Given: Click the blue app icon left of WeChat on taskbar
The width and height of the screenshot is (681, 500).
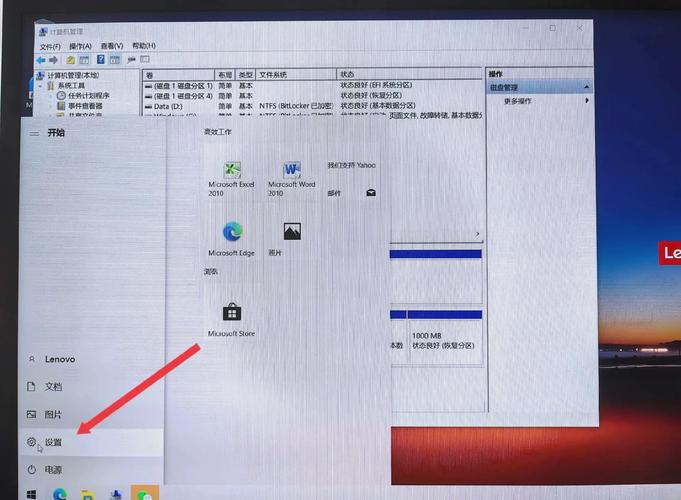Looking at the screenshot, I should (116, 494).
